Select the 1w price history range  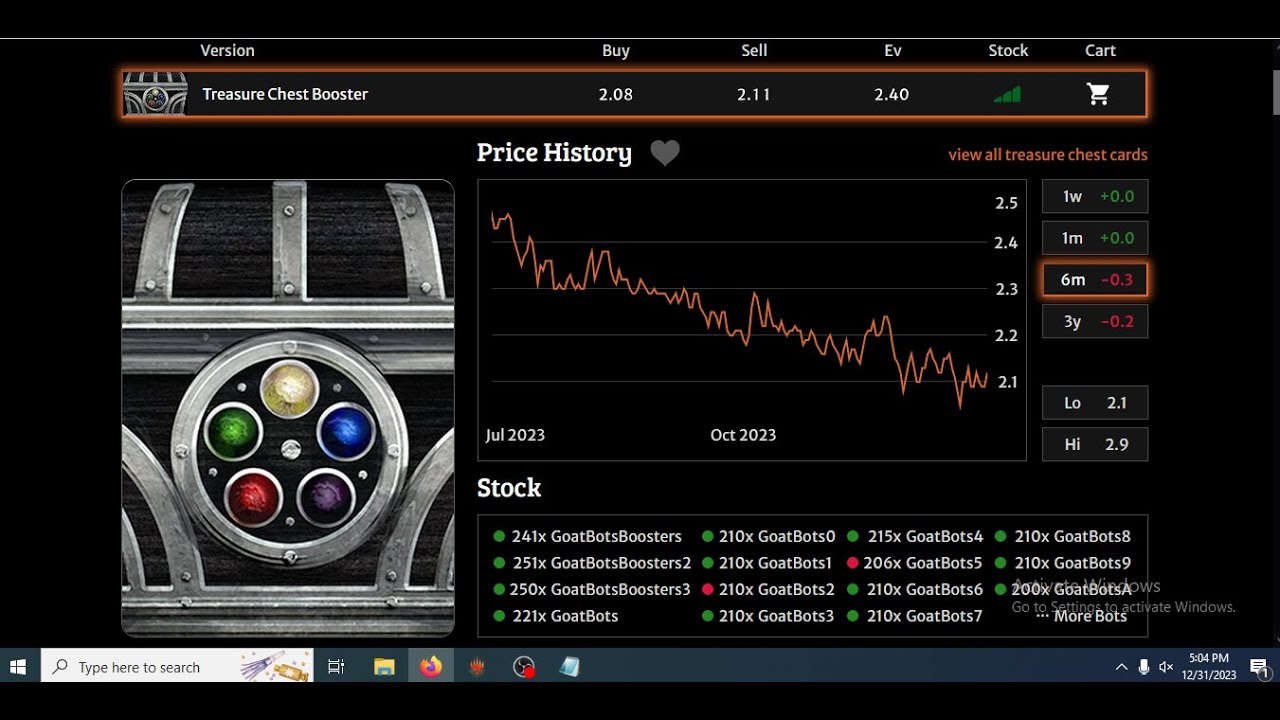tap(1095, 196)
